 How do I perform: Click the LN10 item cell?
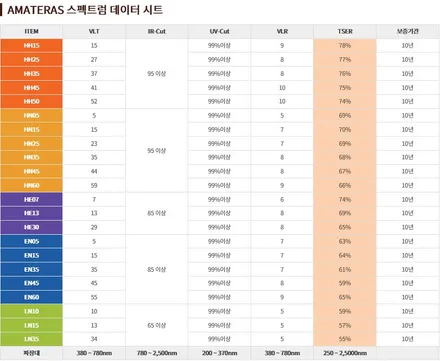(31, 311)
